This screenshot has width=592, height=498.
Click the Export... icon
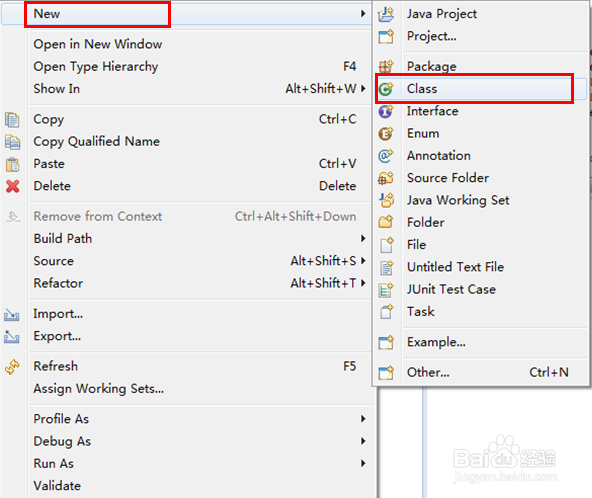coord(12,336)
